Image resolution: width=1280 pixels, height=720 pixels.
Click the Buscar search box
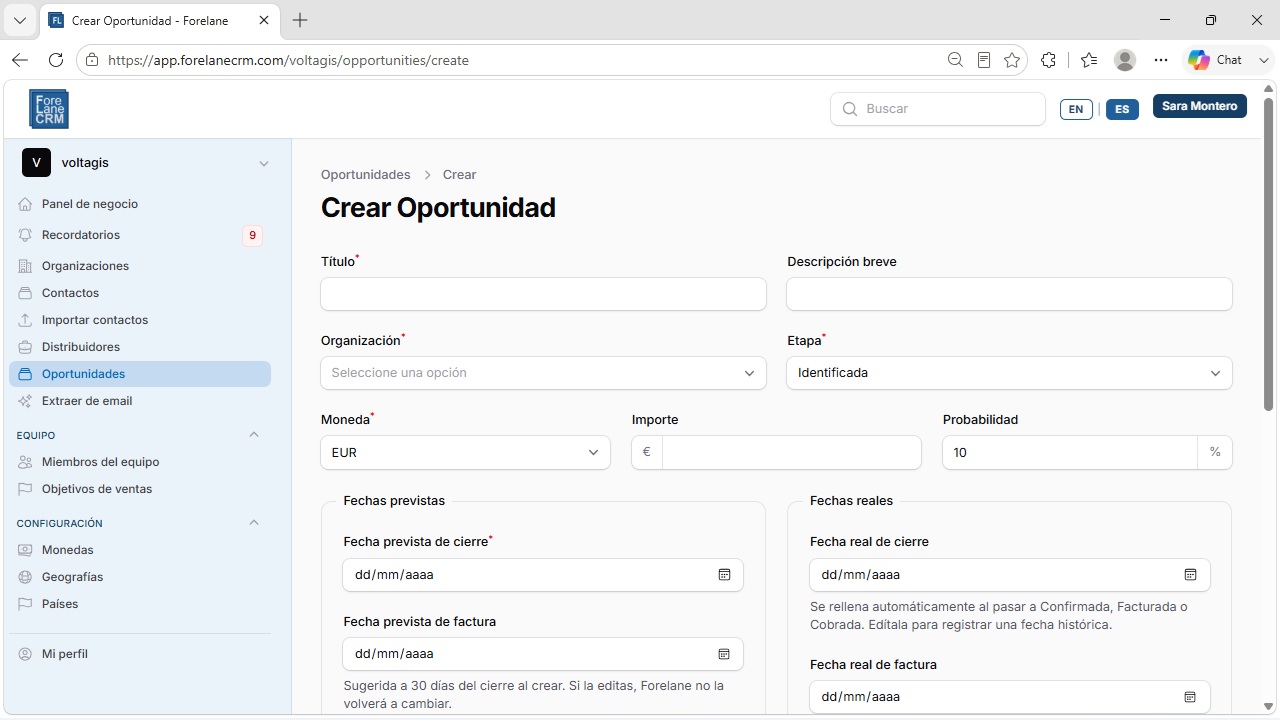coord(938,109)
